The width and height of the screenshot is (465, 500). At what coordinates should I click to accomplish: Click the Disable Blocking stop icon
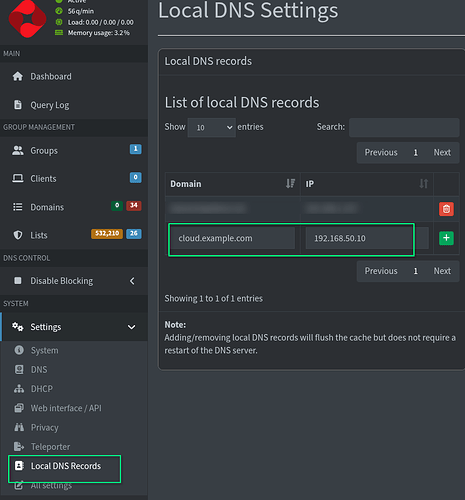coord(18,281)
